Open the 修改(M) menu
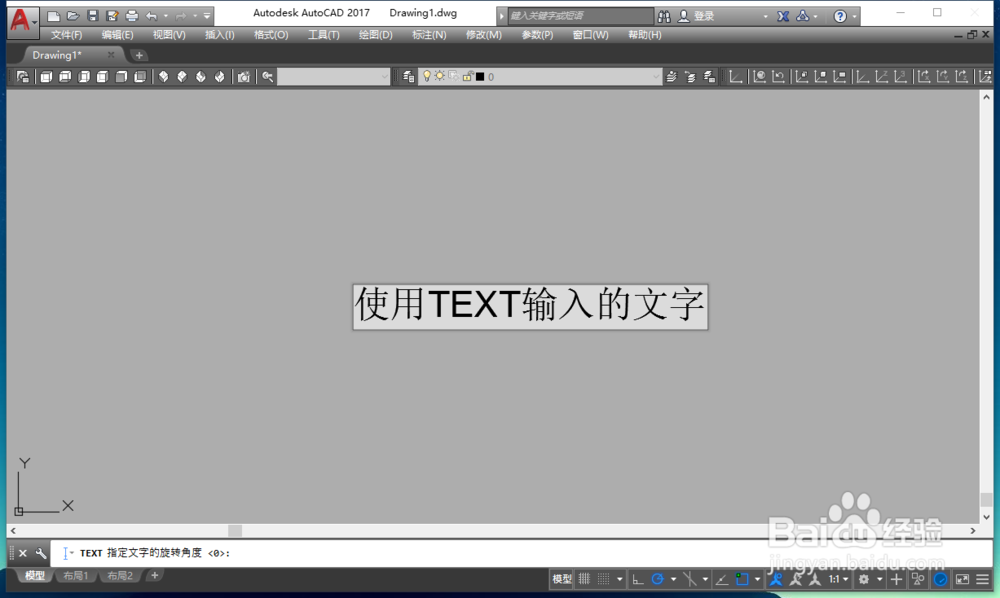Image resolution: width=1000 pixels, height=598 pixels. click(483, 35)
